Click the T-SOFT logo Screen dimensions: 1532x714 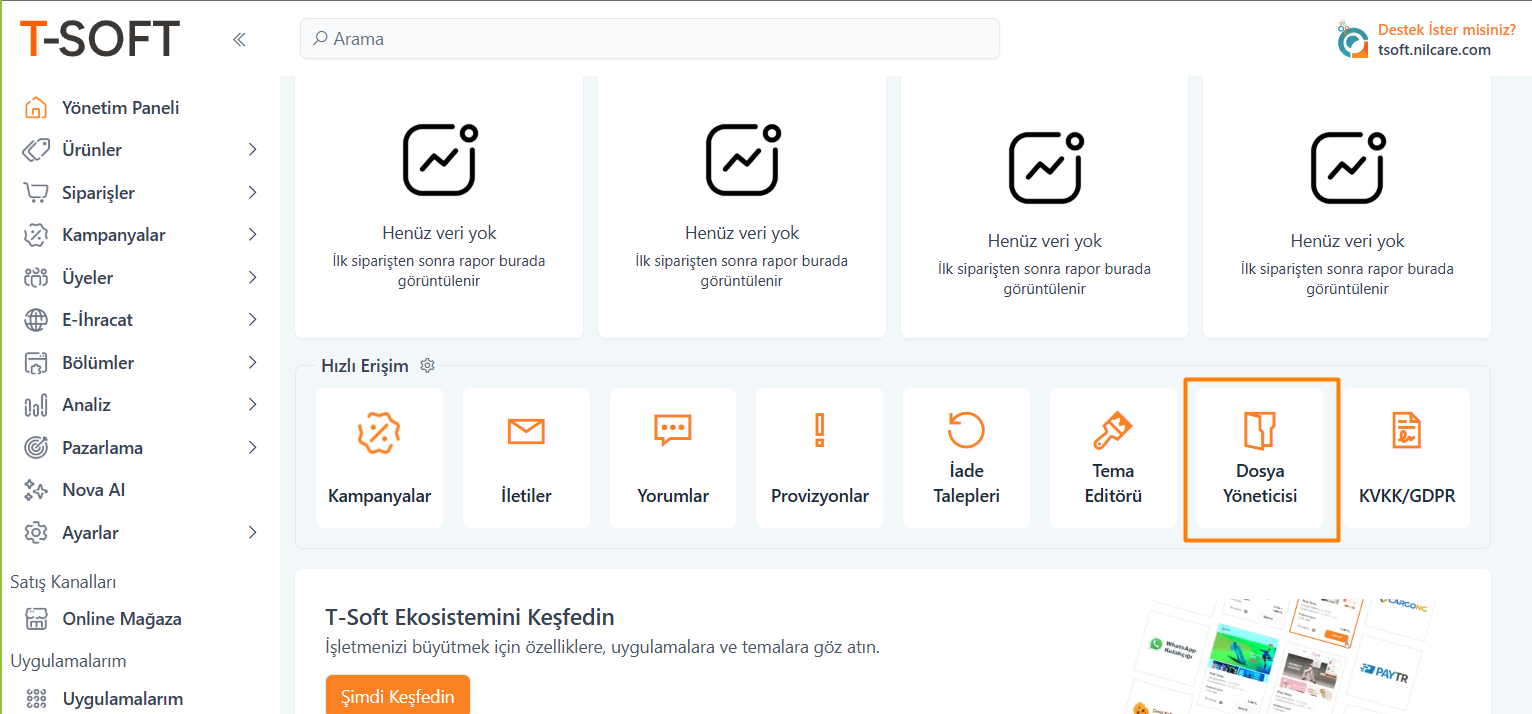pyautogui.click(x=100, y=39)
